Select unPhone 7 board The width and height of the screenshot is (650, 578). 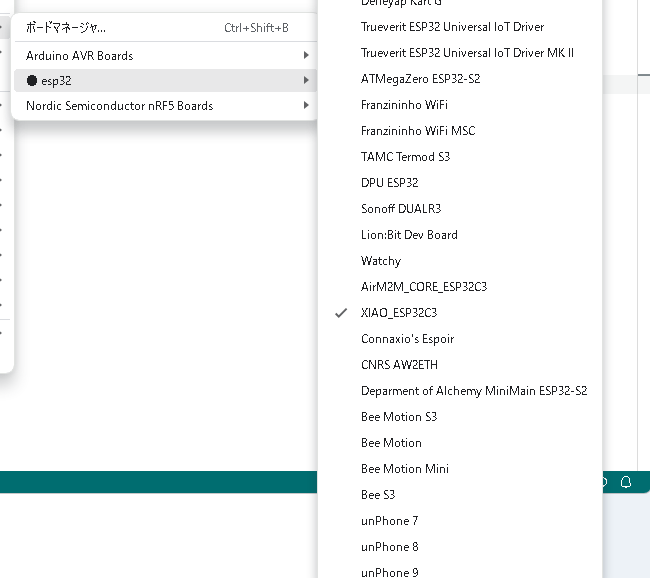[460, 521]
